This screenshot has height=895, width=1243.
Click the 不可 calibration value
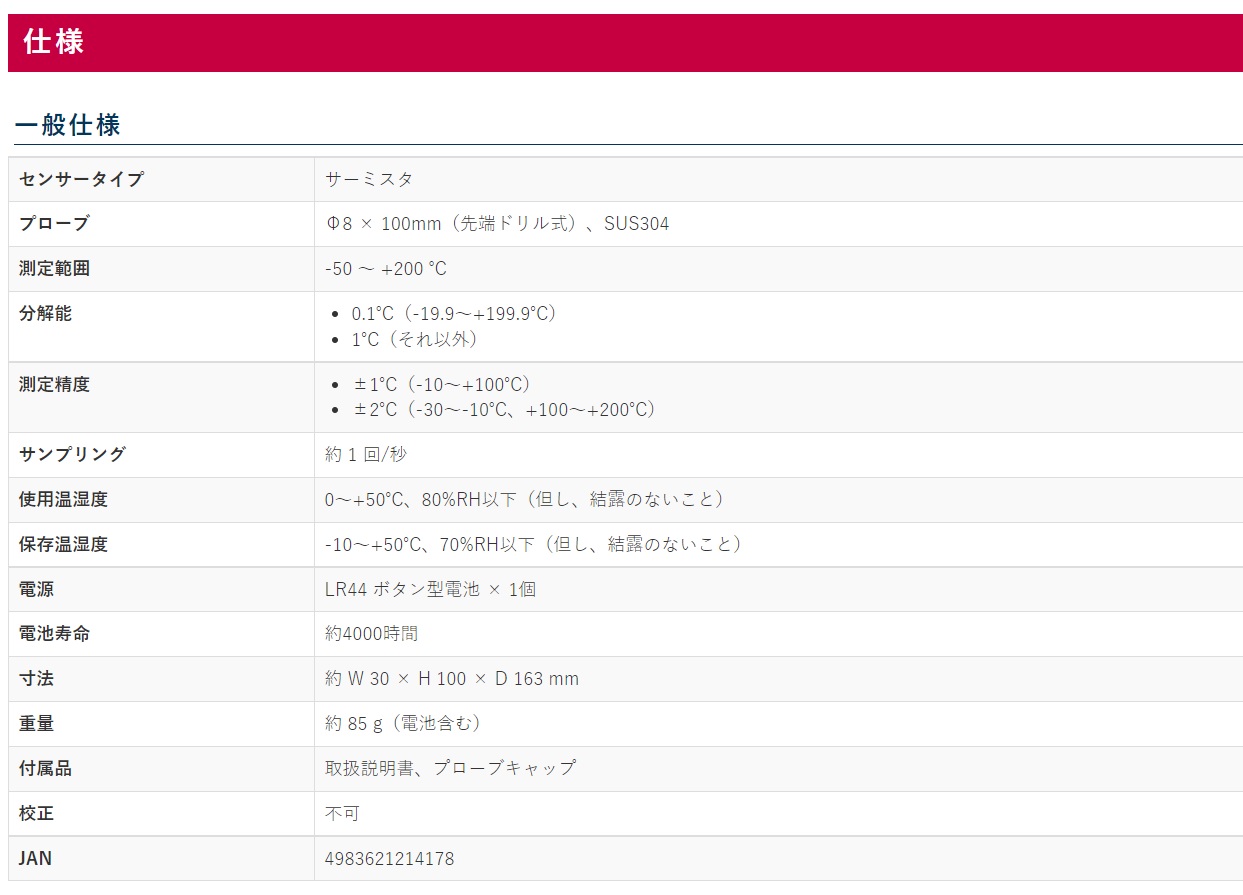click(x=342, y=813)
